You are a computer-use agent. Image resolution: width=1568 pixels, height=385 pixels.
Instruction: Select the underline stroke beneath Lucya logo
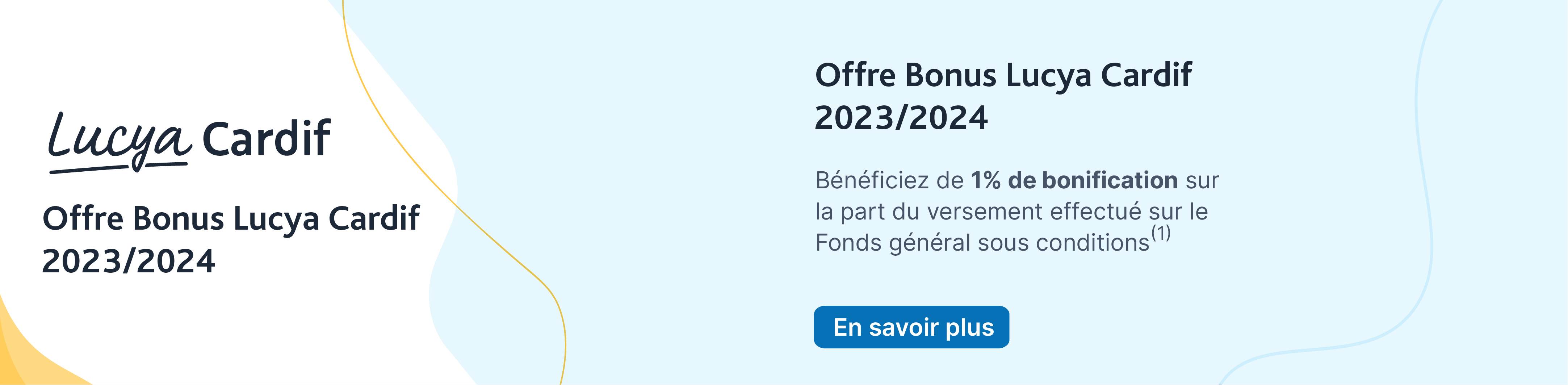[x=118, y=168]
